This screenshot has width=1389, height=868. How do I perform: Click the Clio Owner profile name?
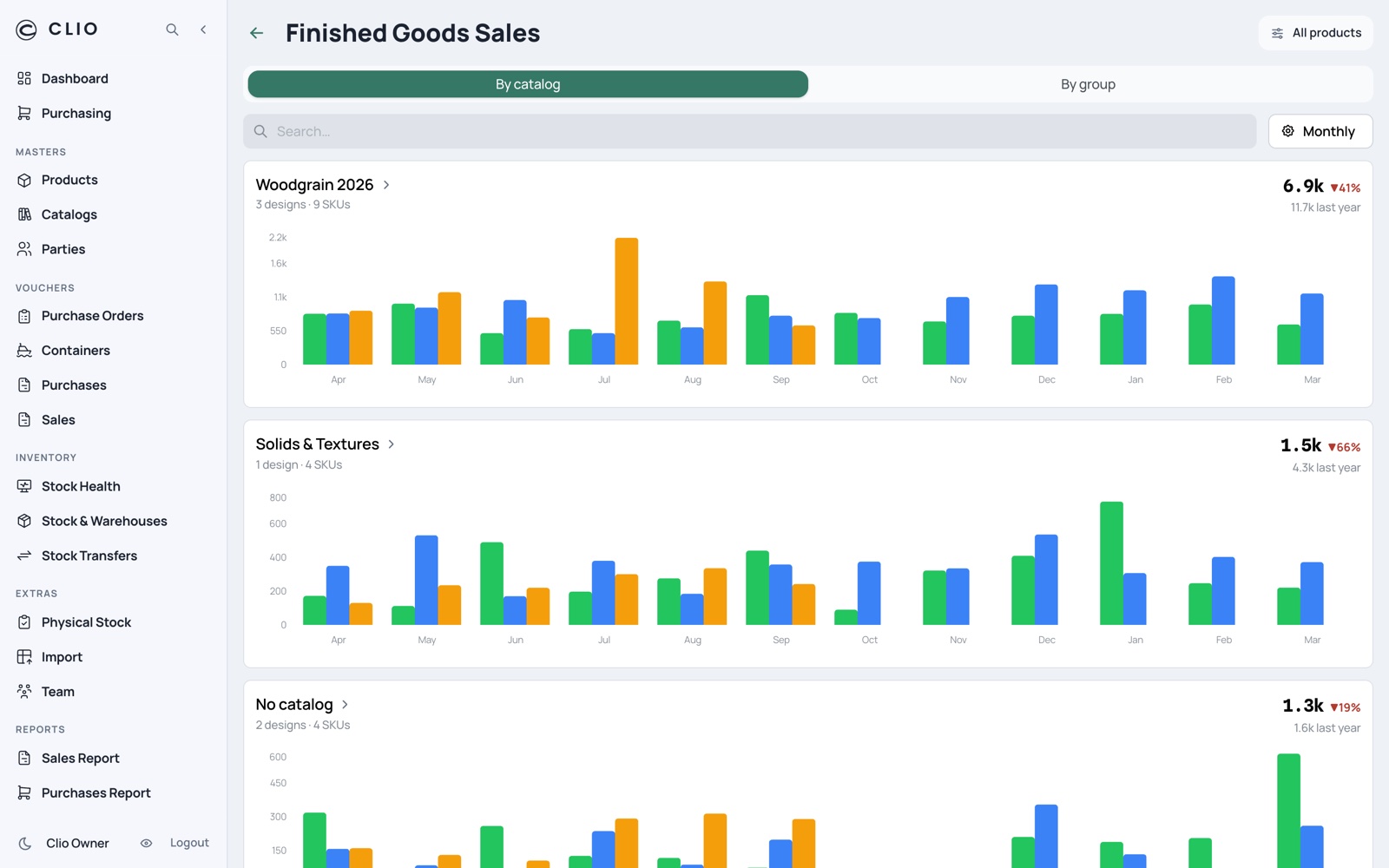pyautogui.click(x=77, y=844)
